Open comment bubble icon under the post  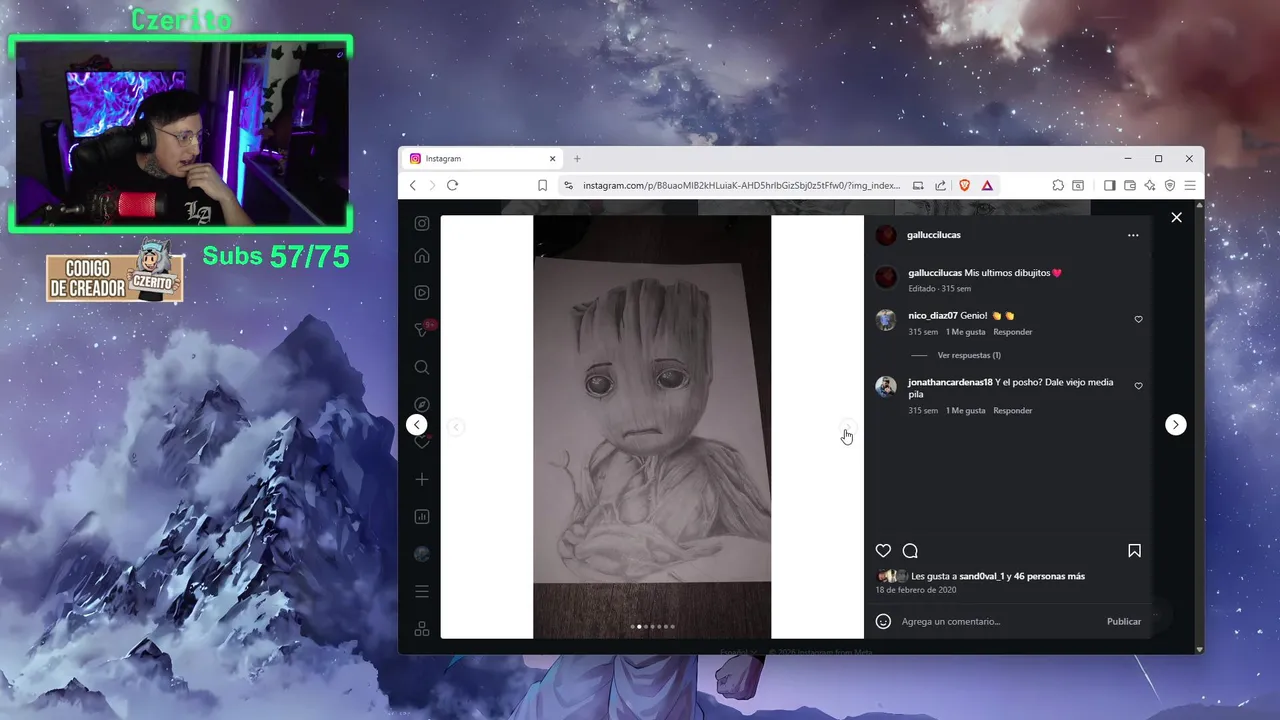tap(910, 551)
